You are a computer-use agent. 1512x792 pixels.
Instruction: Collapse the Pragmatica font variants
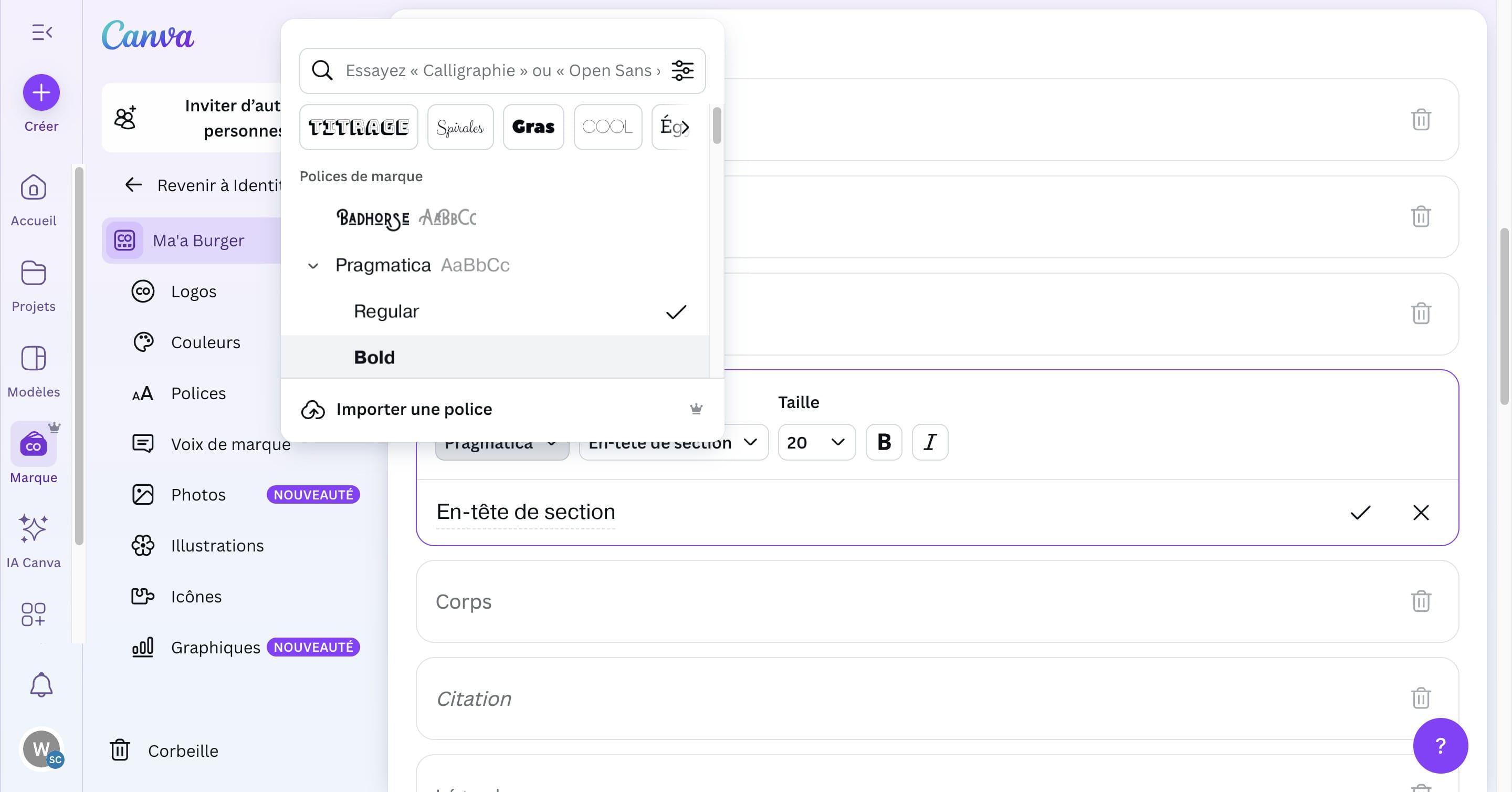[x=313, y=266]
